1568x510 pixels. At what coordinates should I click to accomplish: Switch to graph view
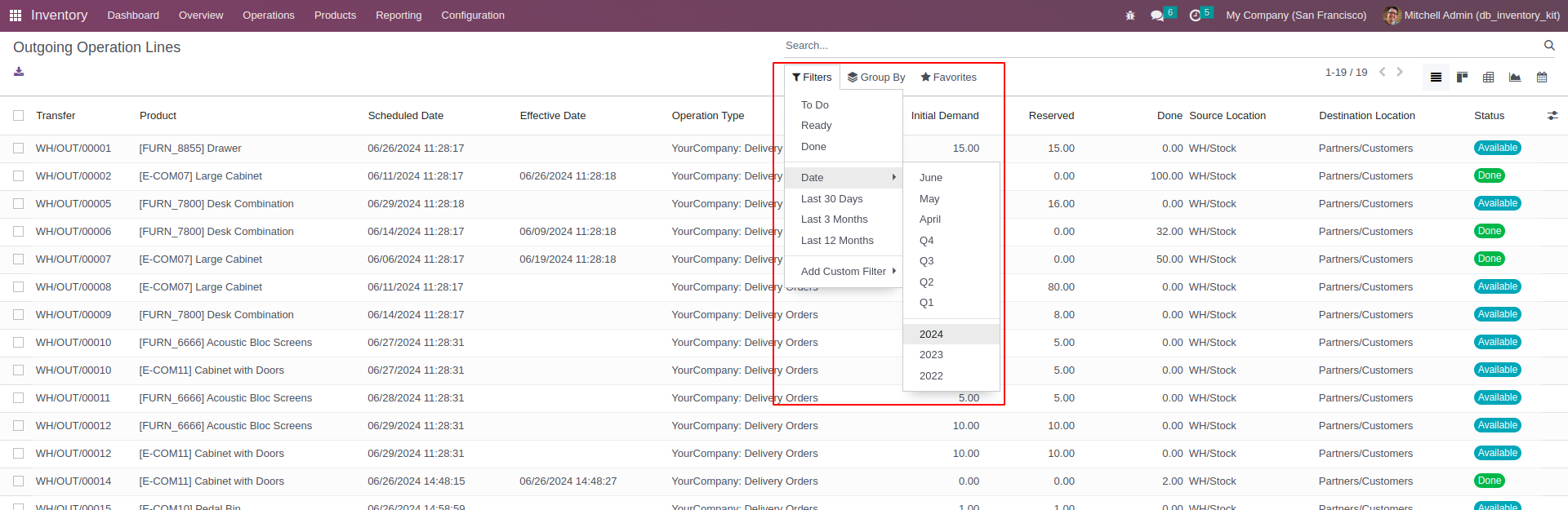point(1515,77)
